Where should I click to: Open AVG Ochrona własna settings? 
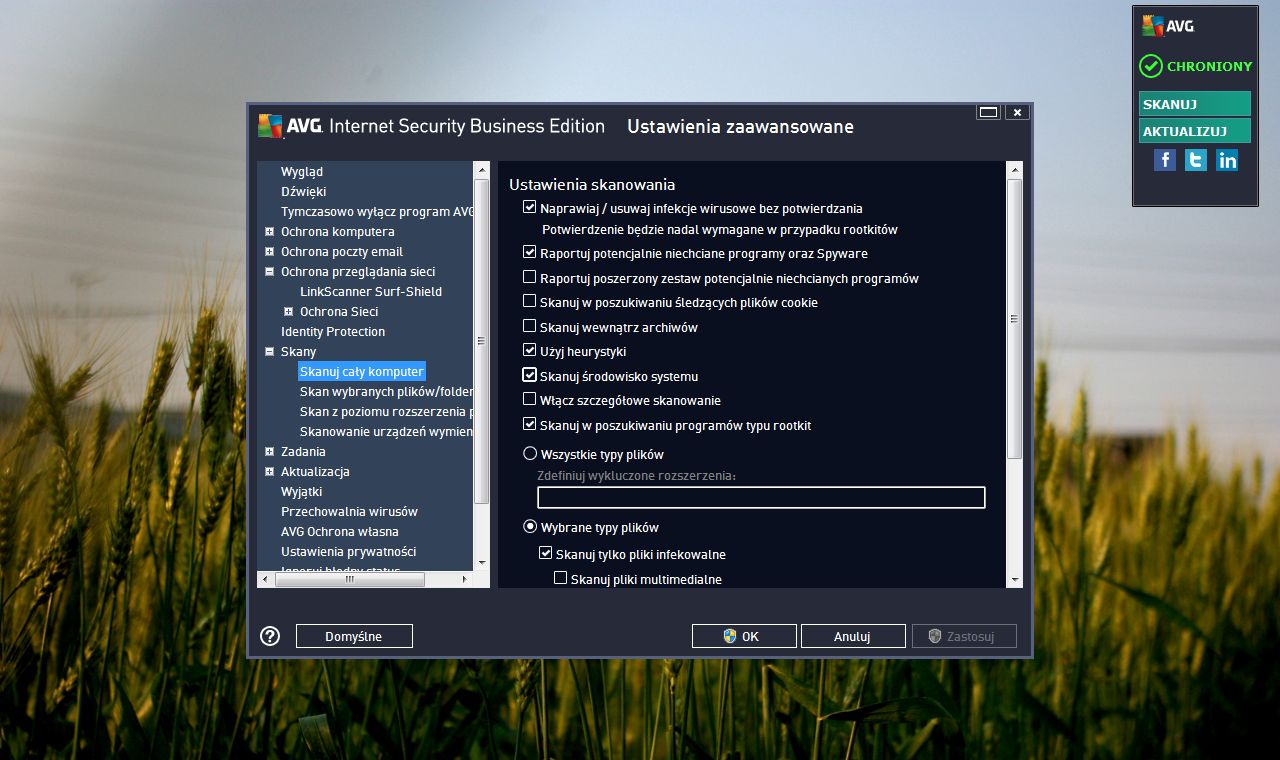point(340,532)
